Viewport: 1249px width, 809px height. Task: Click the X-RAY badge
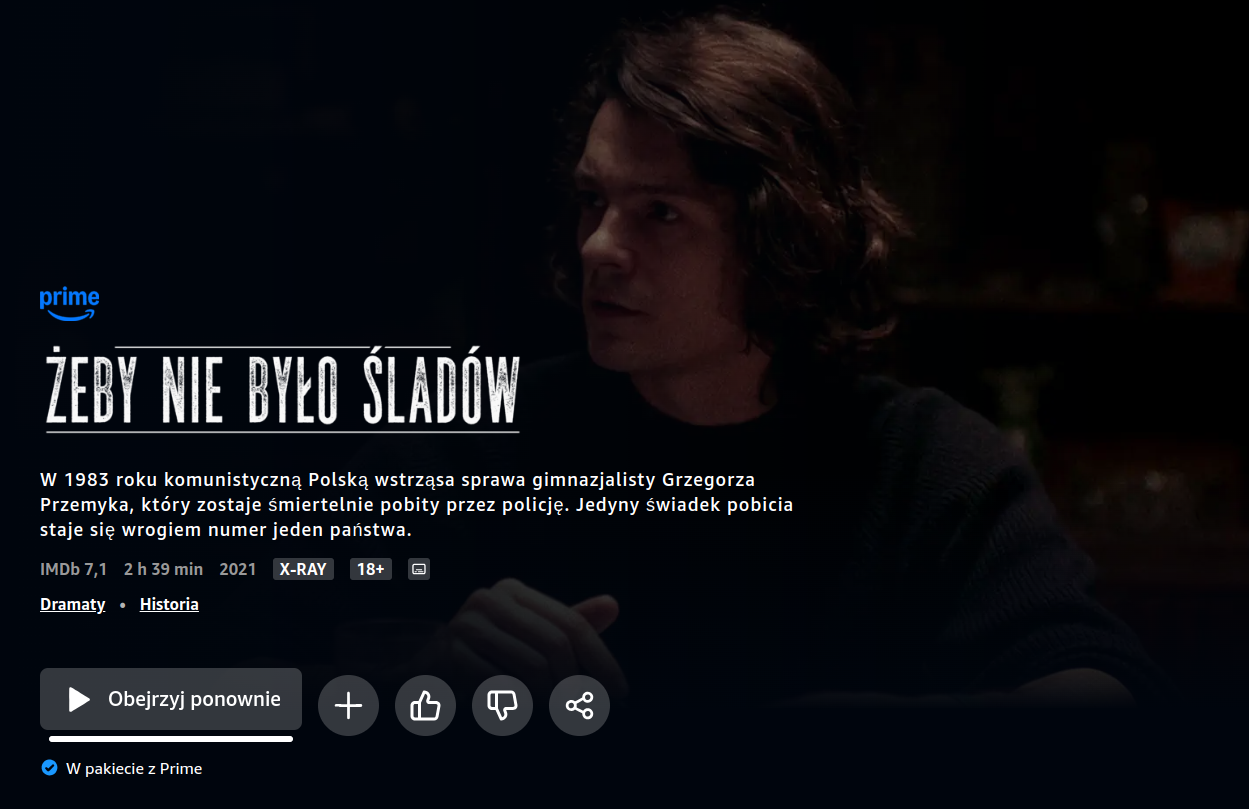(x=303, y=569)
